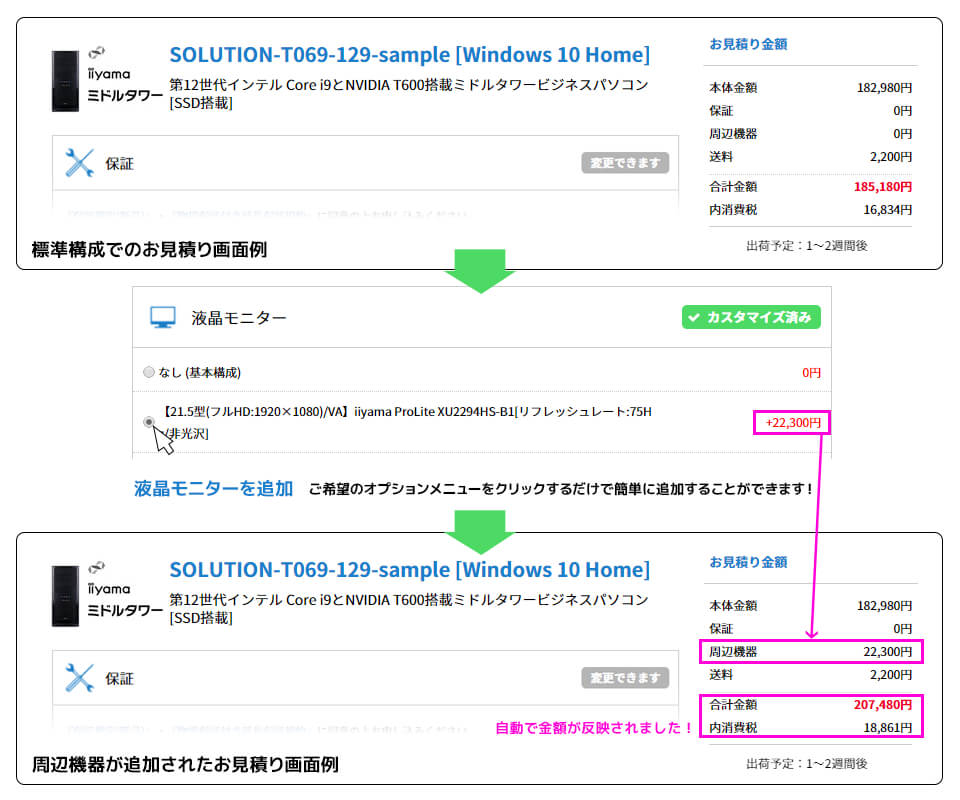Click 保証 0円 row in bottom estimate

click(x=811, y=629)
